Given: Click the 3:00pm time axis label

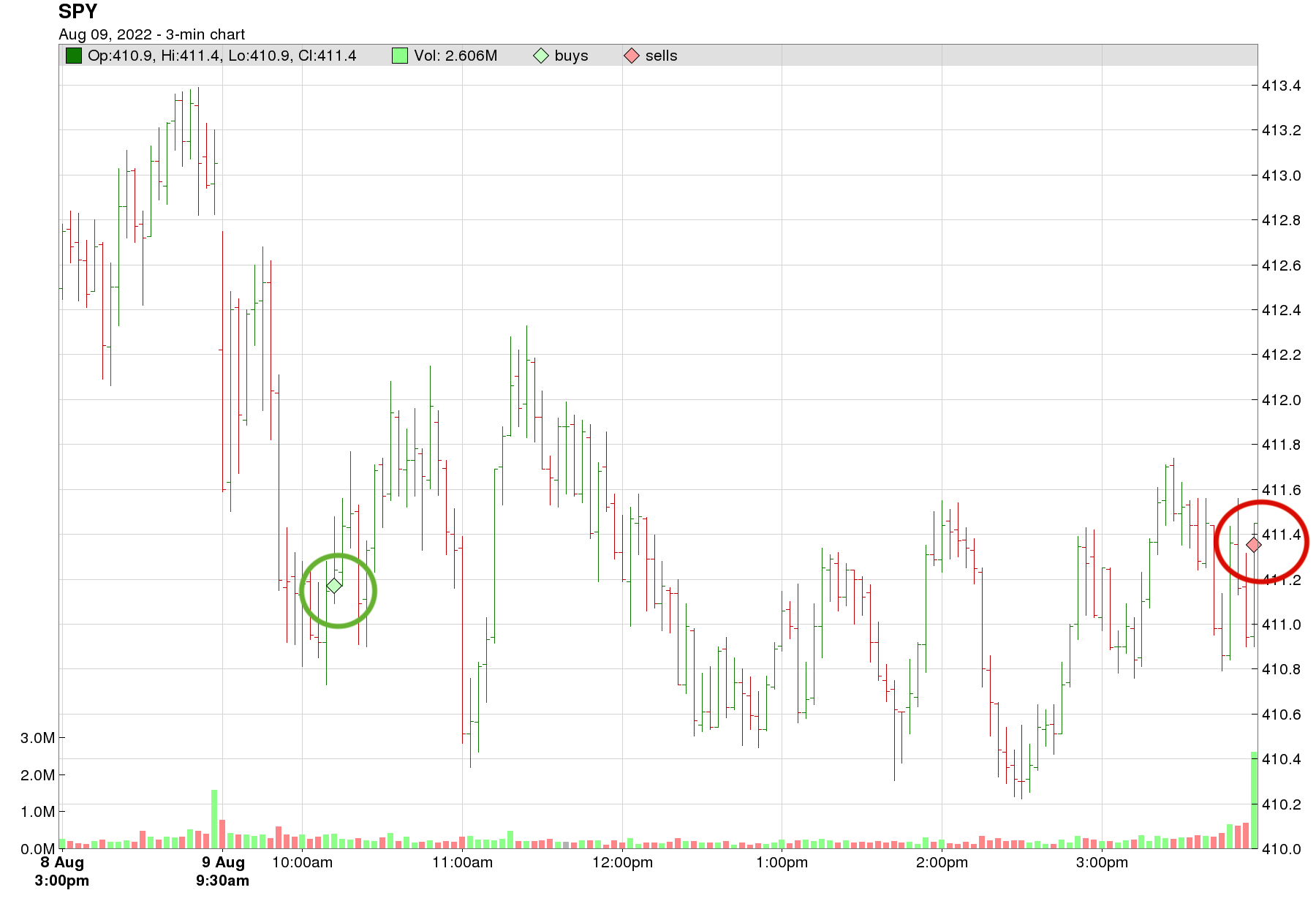Looking at the screenshot, I should 1102,862.
